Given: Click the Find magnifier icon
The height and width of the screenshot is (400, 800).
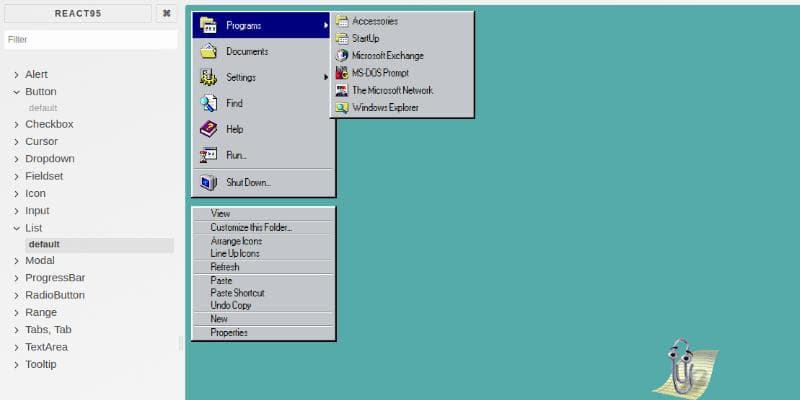Looking at the screenshot, I should point(208,103).
